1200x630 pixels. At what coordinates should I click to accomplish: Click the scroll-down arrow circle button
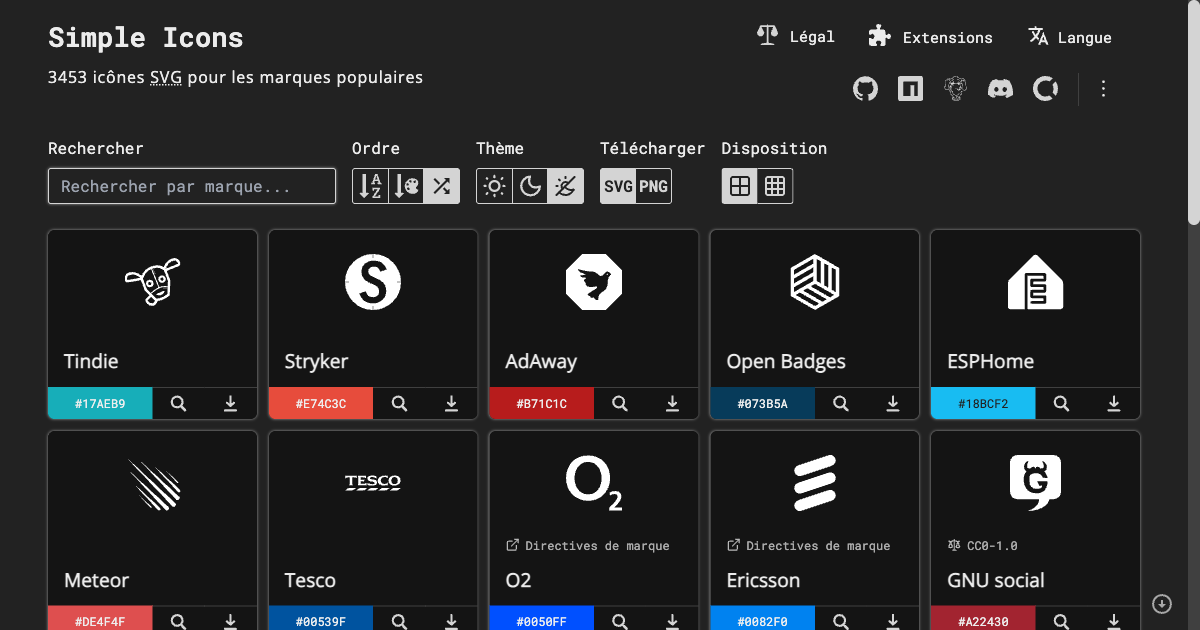tap(1162, 603)
